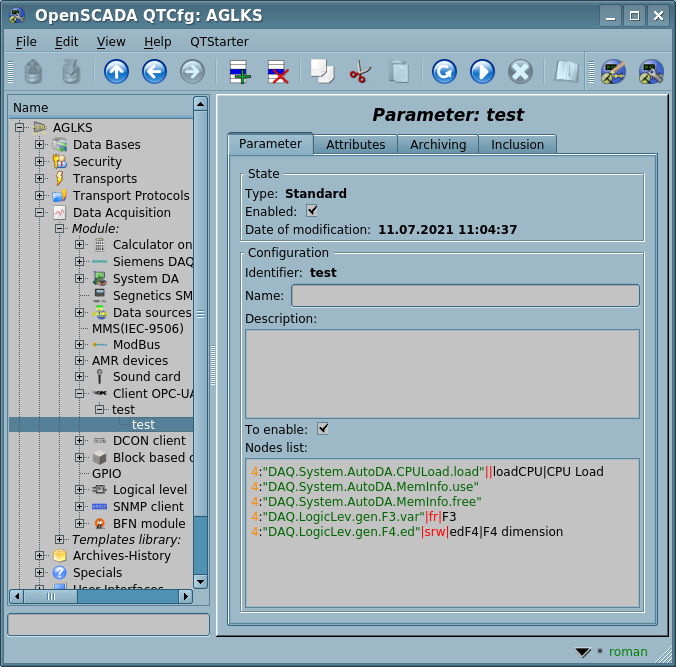Open the QTStarter menu
This screenshot has height=667, width=676.
(219, 41)
